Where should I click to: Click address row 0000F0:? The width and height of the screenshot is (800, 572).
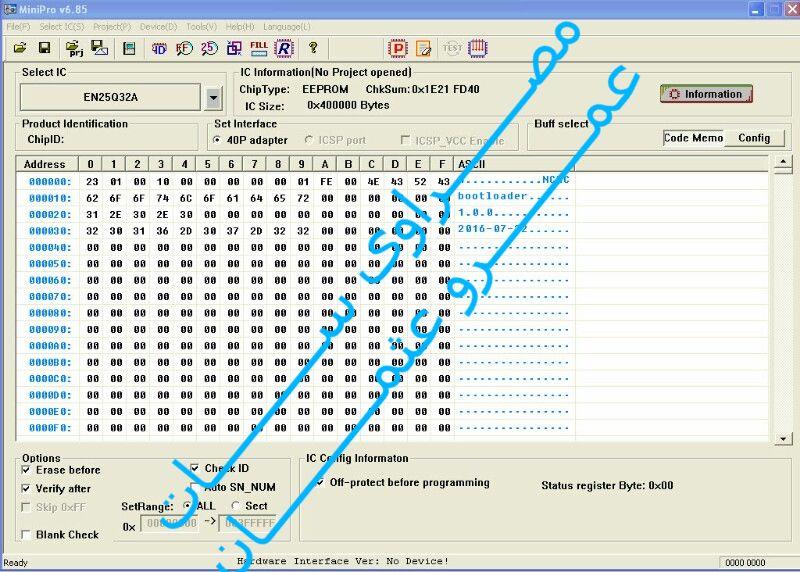click(50, 428)
